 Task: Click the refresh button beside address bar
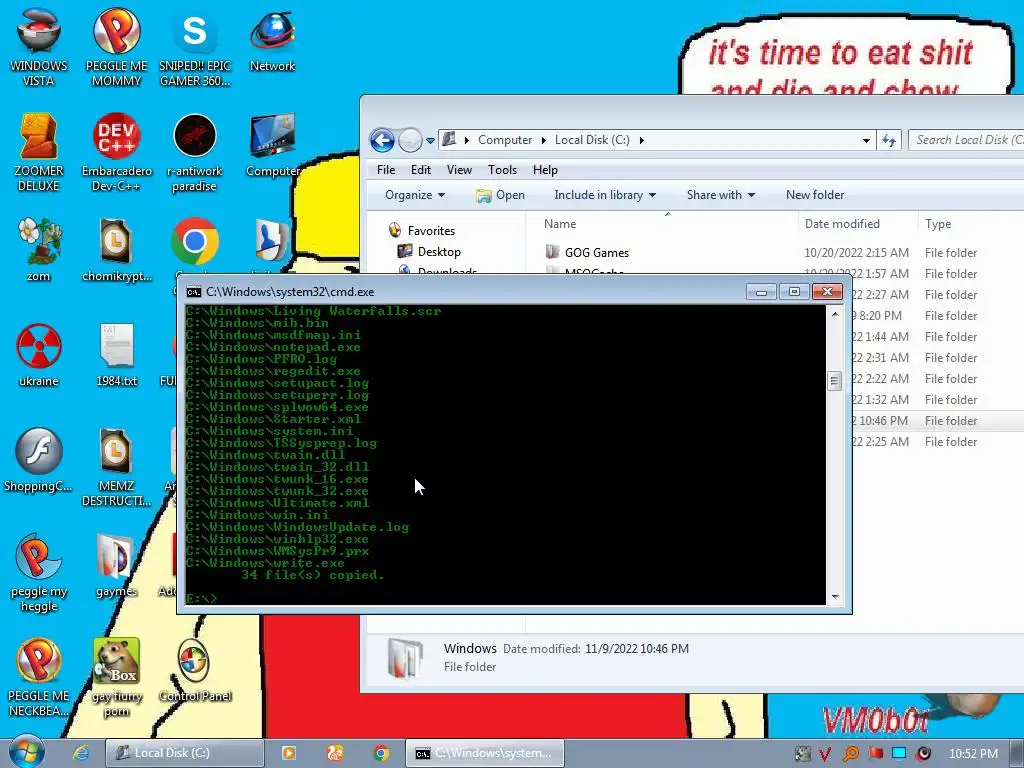click(889, 140)
